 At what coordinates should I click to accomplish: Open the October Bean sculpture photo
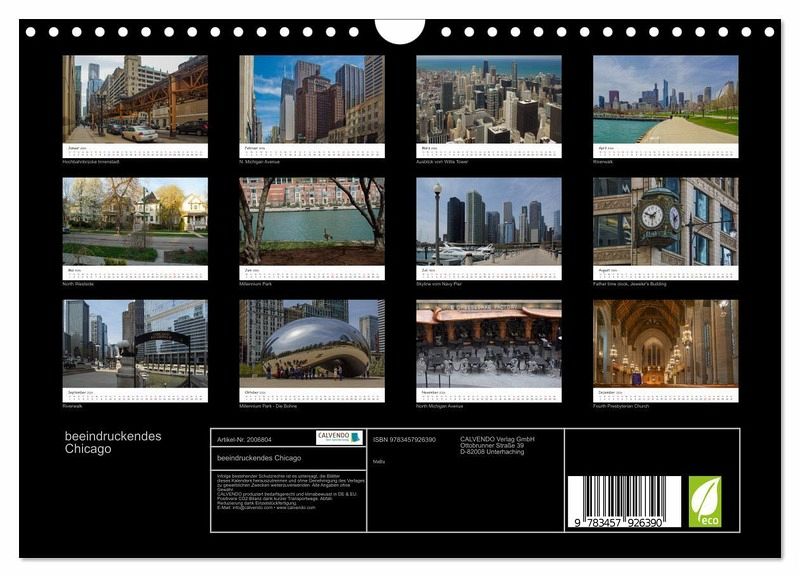point(312,343)
